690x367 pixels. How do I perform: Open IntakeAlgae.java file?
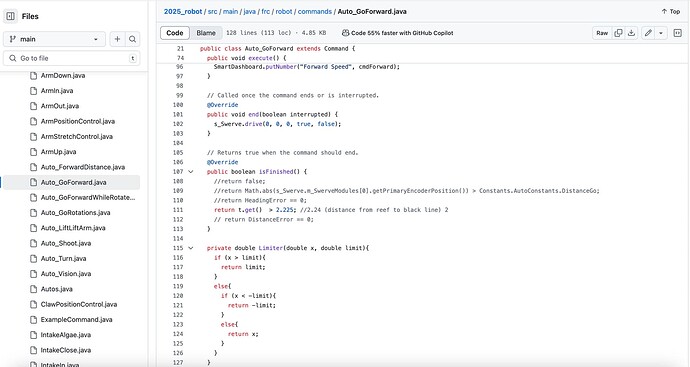[66, 335]
